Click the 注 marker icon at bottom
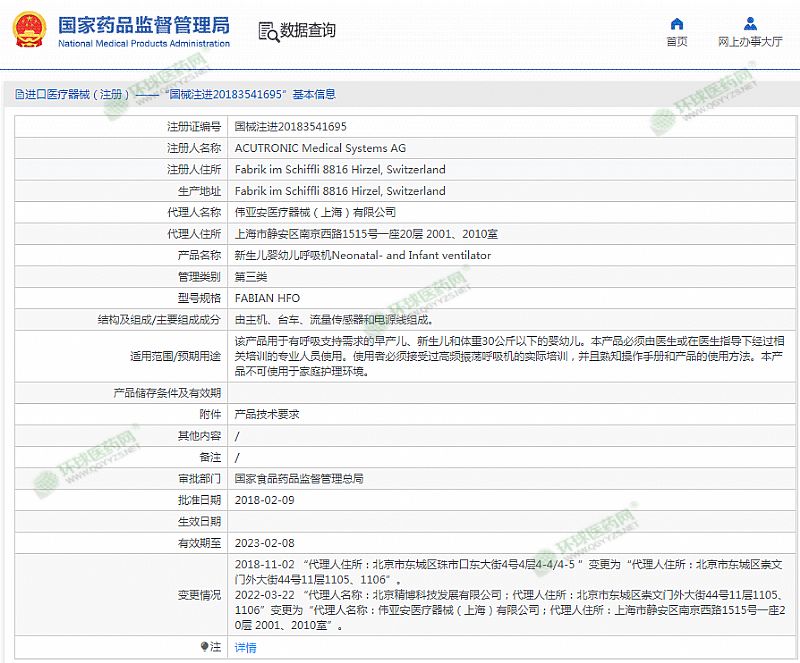800x663 pixels. pos(204,647)
